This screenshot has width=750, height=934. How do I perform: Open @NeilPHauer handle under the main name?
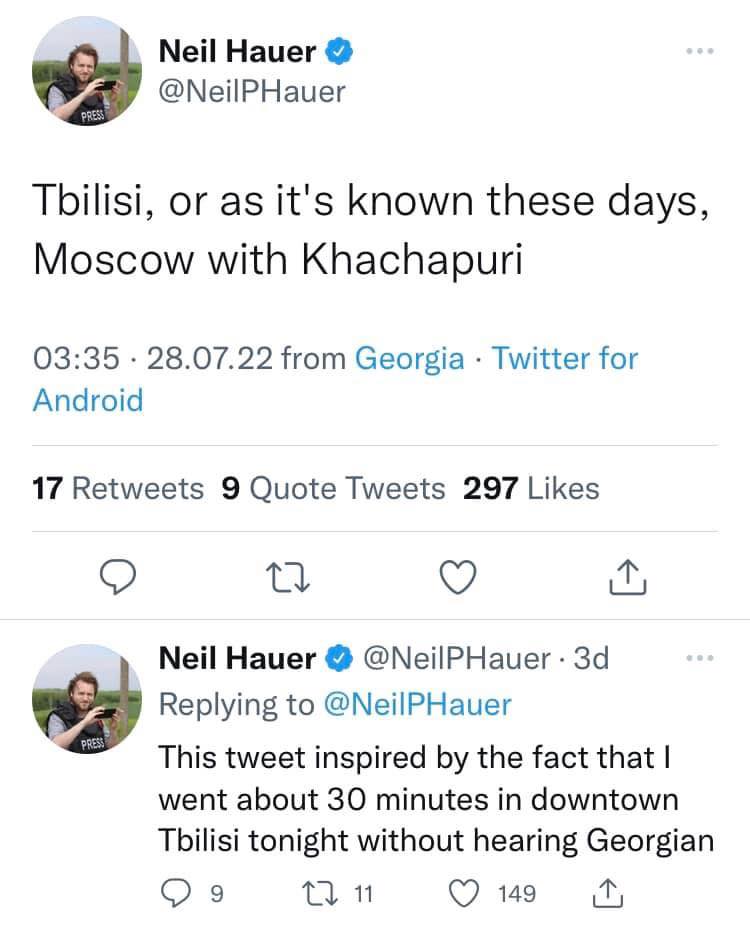(x=252, y=91)
